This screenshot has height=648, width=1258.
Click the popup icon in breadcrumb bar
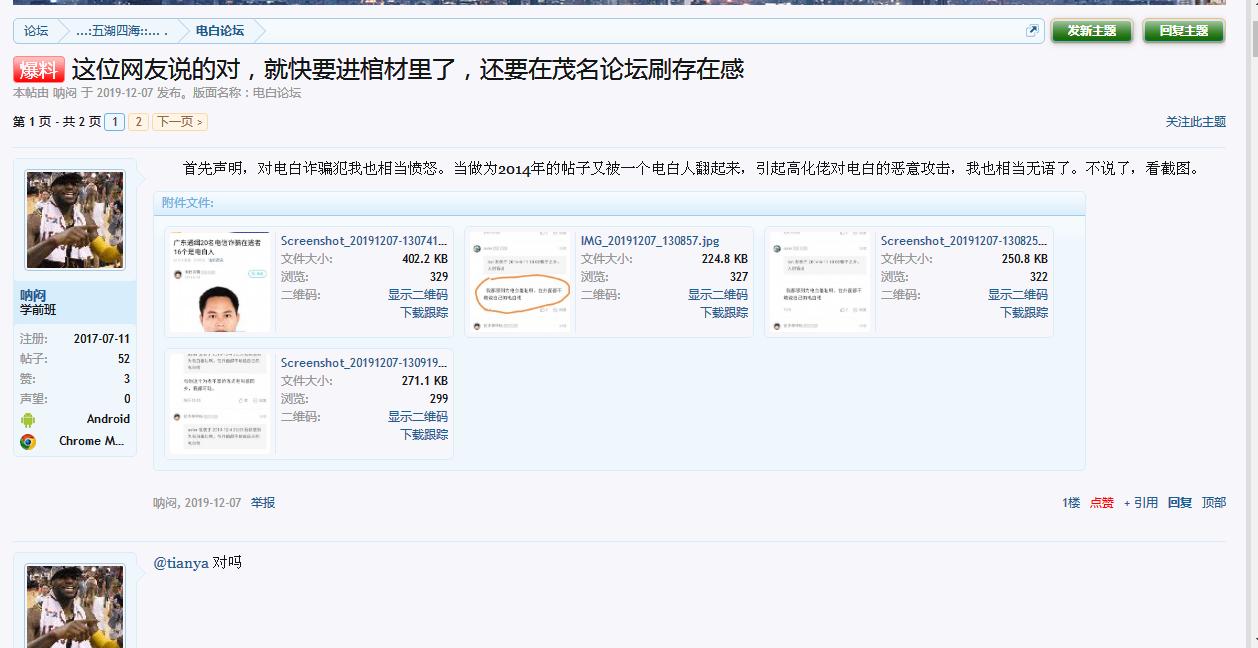click(1032, 31)
